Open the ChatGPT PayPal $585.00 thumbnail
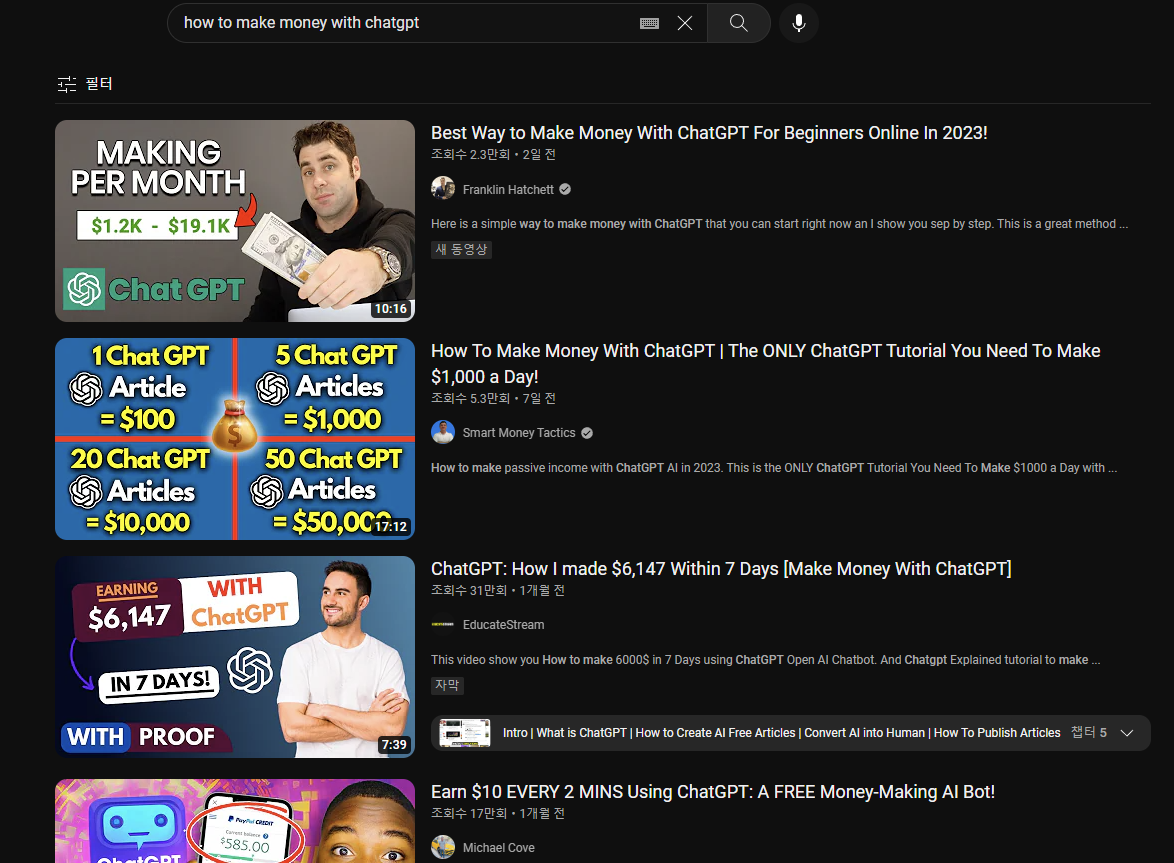This screenshot has height=863, width=1174. click(235, 821)
